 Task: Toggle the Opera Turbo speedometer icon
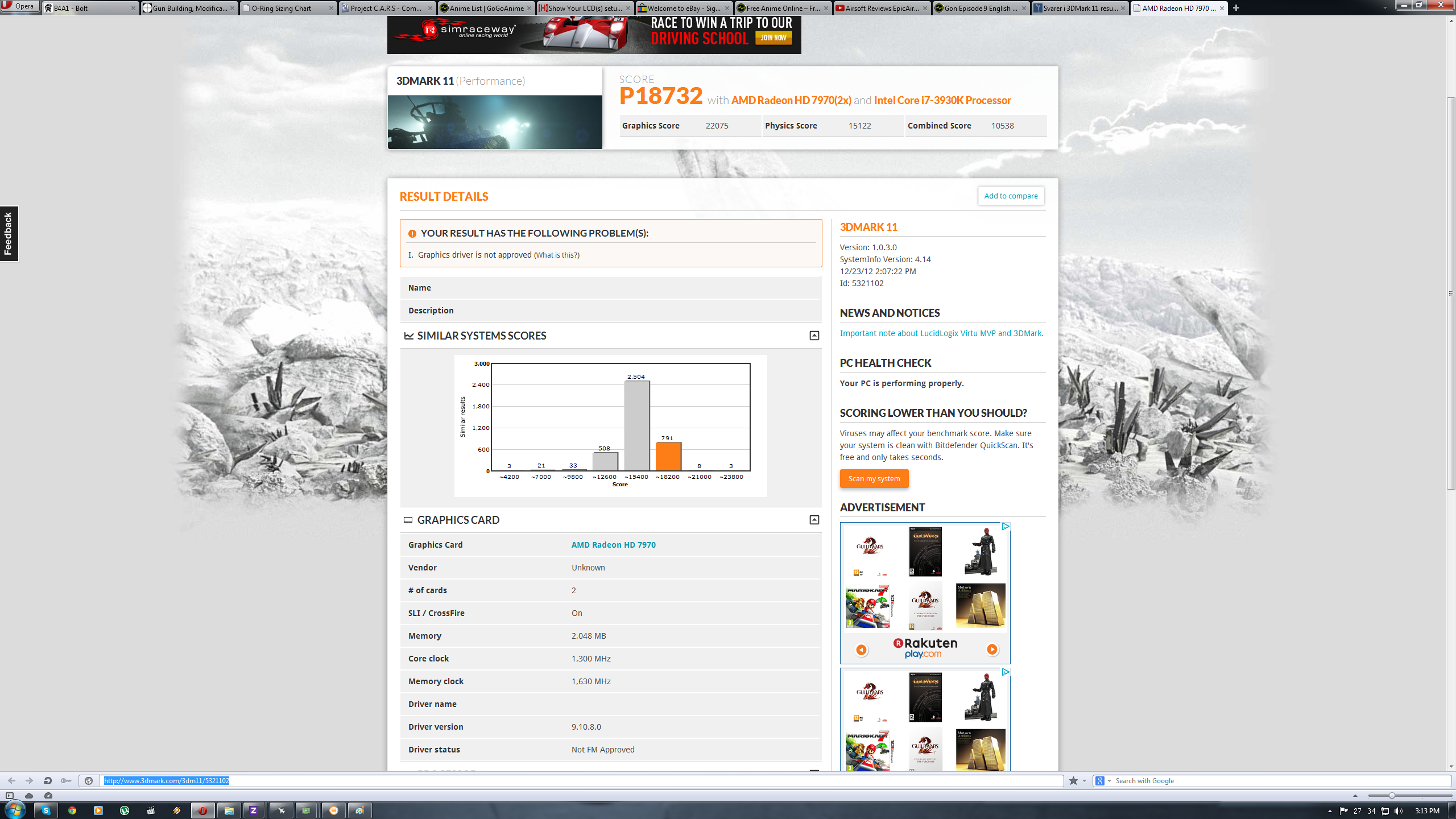point(48,796)
